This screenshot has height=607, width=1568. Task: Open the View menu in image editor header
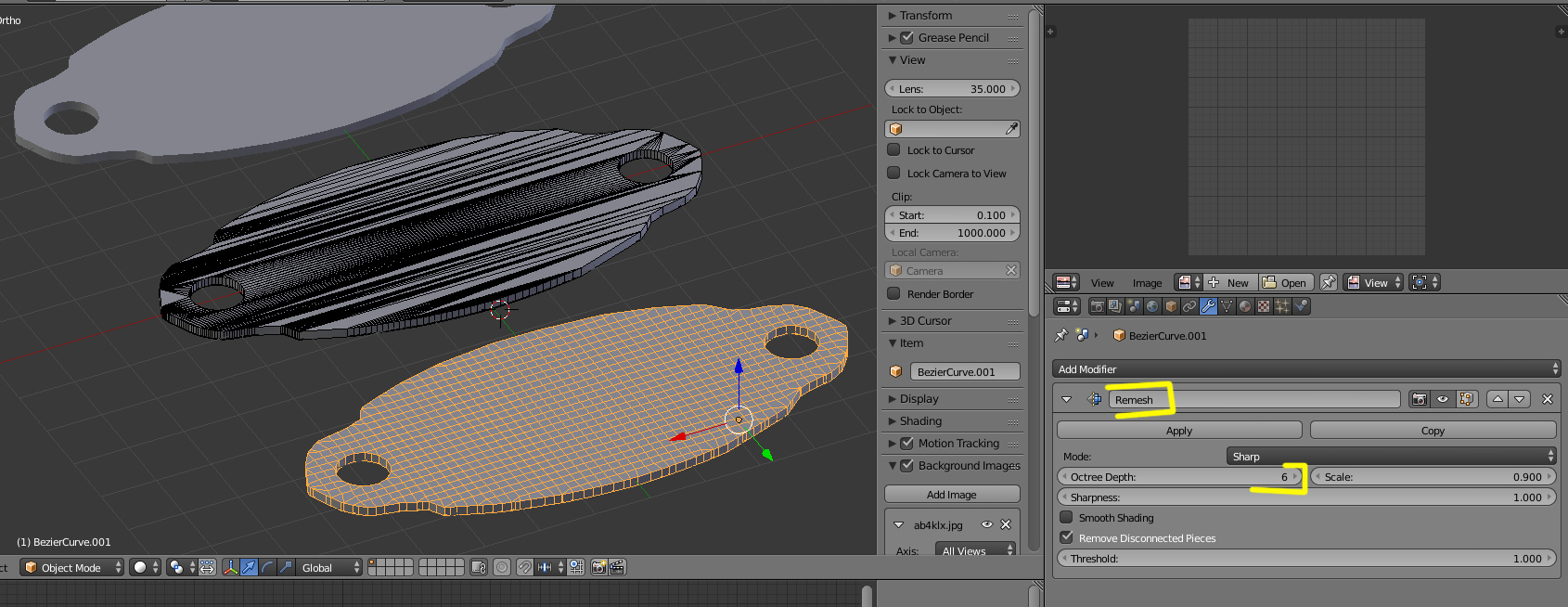(x=1102, y=283)
